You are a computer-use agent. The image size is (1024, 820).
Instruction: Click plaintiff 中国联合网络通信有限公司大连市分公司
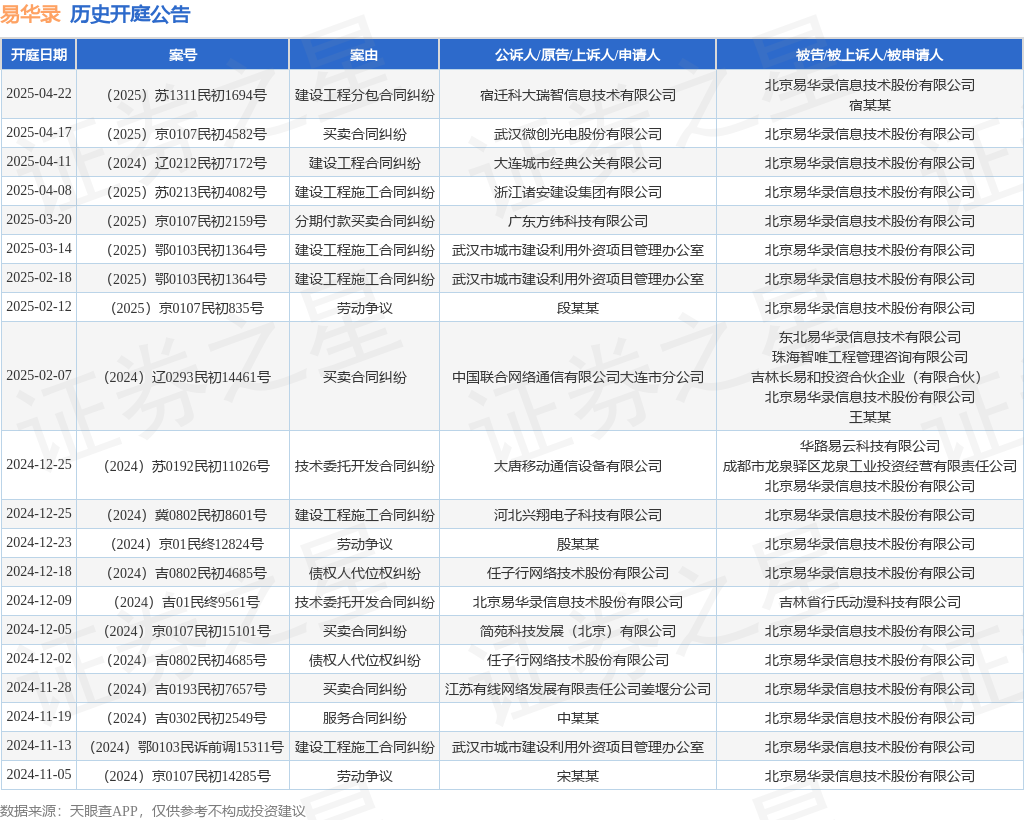(x=578, y=377)
